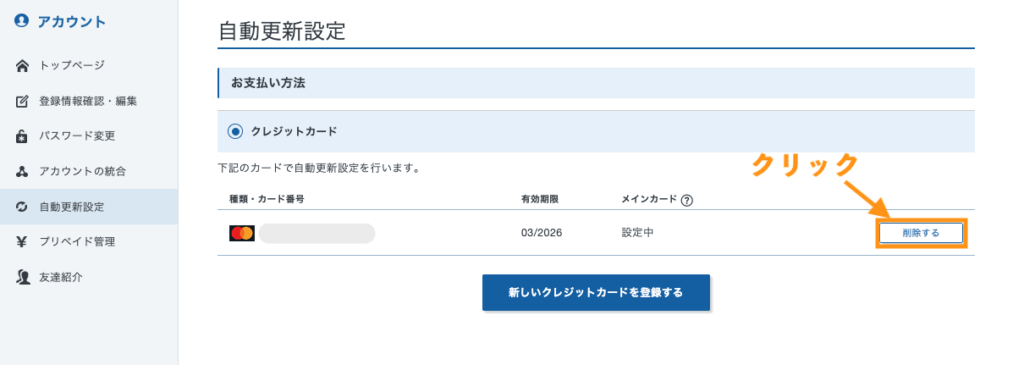The image size is (1024, 365).
Task: Click the クレジットカード payment method label
Action: (294, 132)
